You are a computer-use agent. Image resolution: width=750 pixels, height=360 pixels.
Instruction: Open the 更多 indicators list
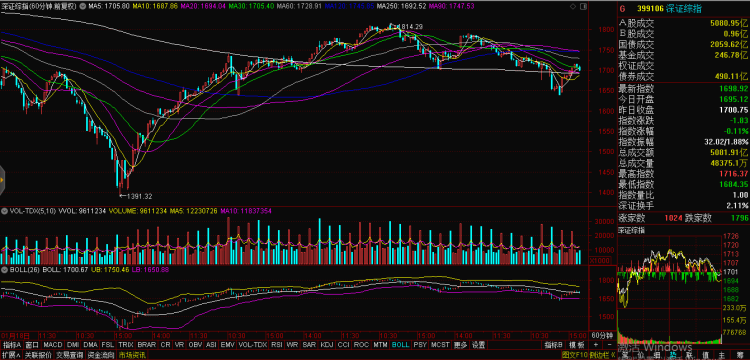460,345
